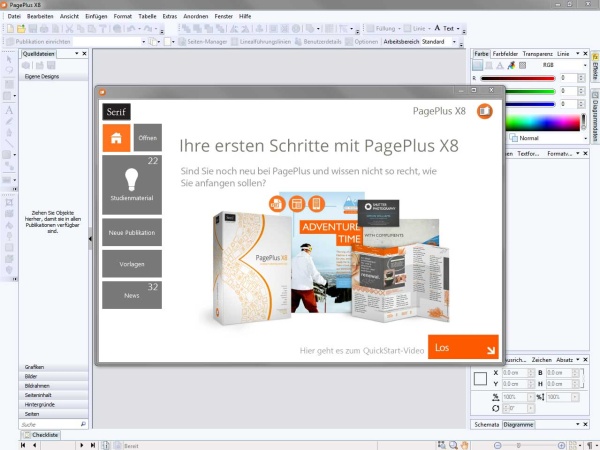
Task: Click the New document toolbar icon
Action: (10, 29)
